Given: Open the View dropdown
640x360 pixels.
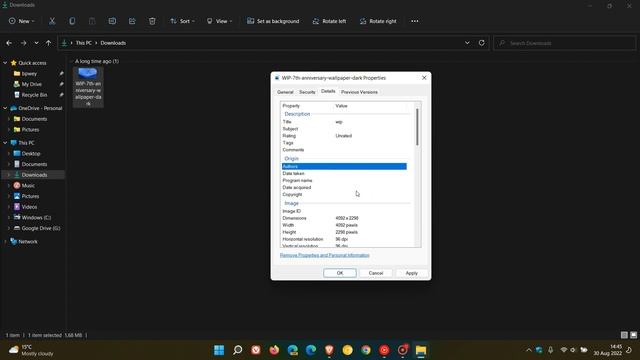Looking at the screenshot, I should pyautogui.click(x=220, y=21).
